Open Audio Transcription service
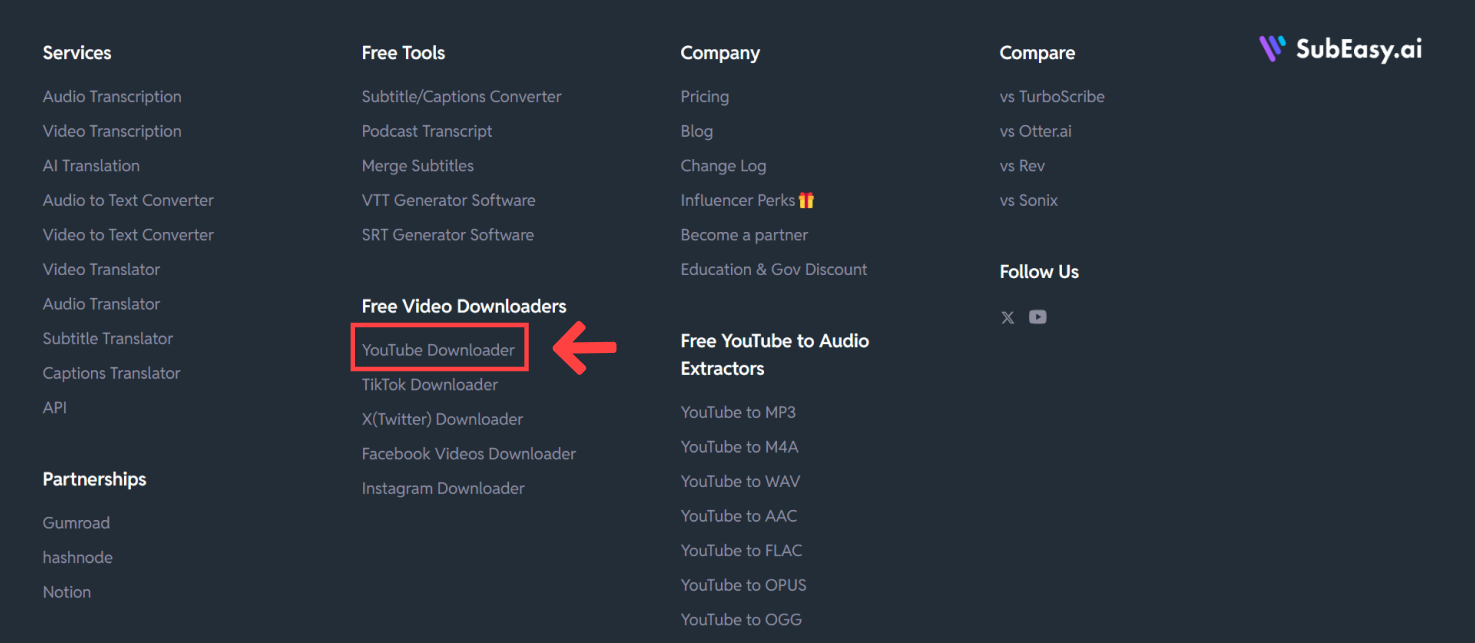Image resolution: width=1475 pixels, height=643 pixels. (112, 97)
